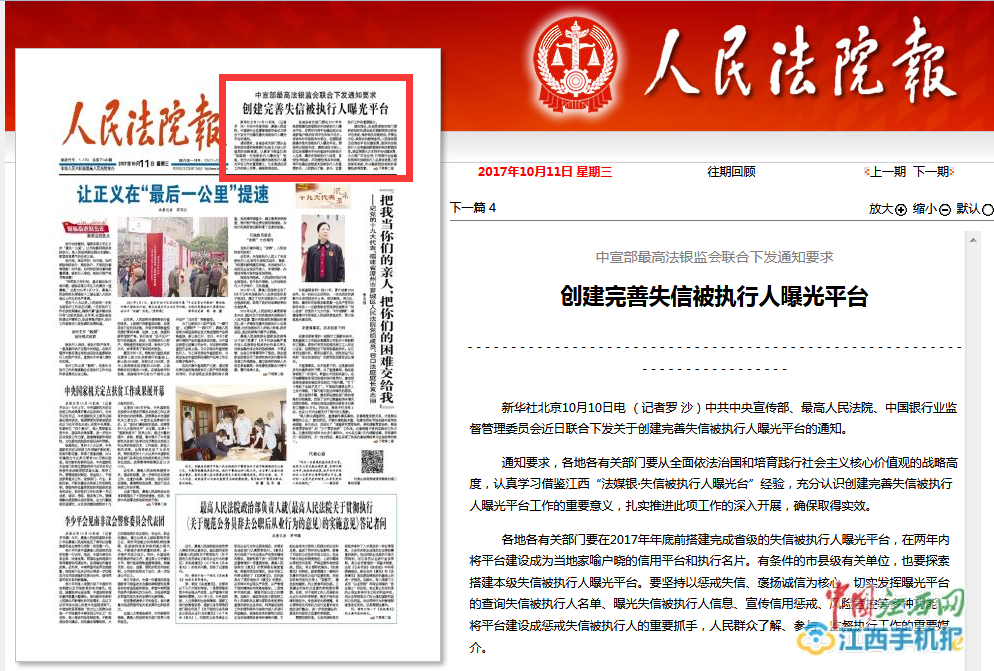Open the 李少平会见南非议会警察委员会代表团 story on the page
Image resolution: width=994 pixels, height=671 pixels.
[114, 521]
